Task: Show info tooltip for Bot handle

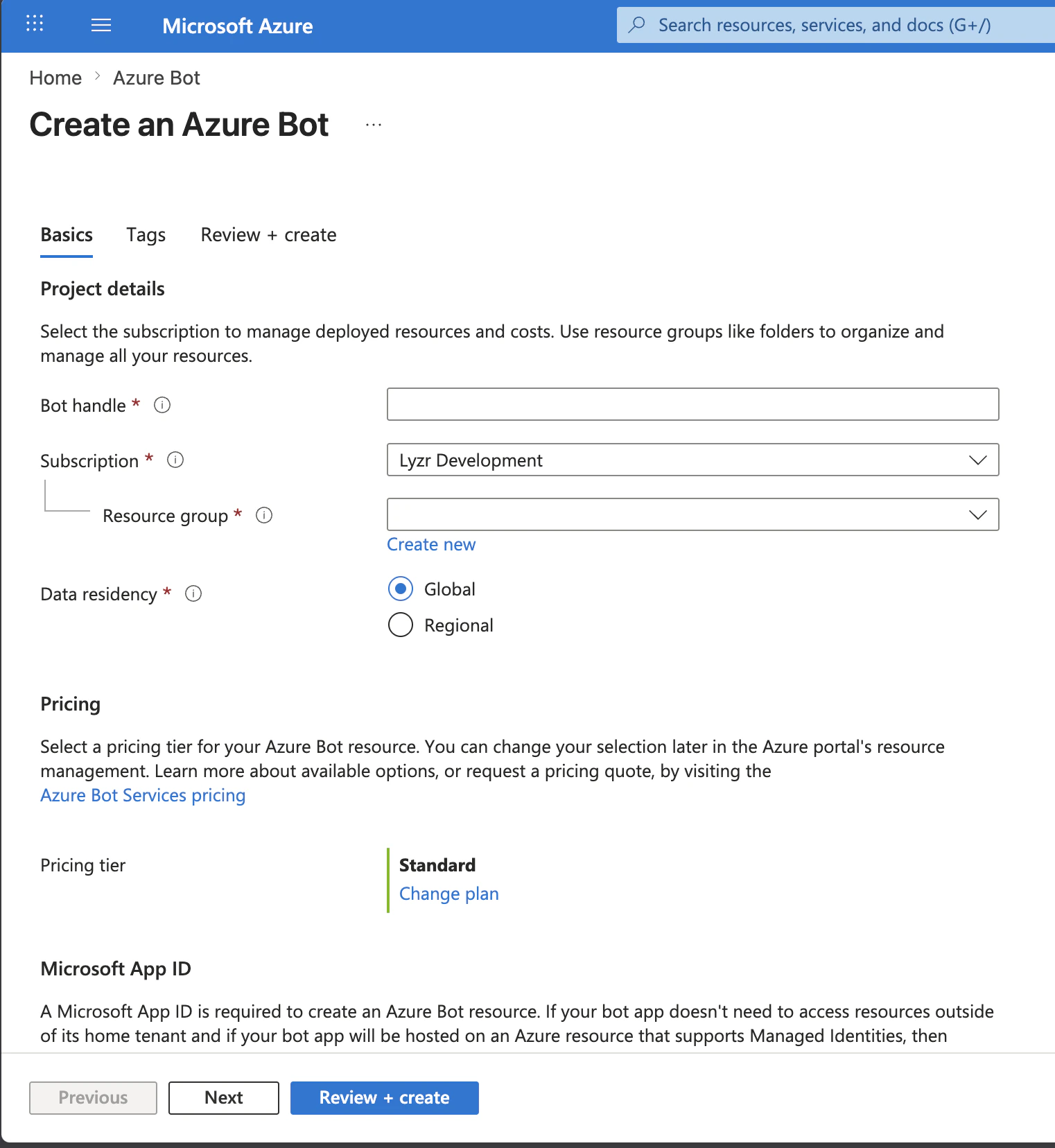Action: click(x=162, y=405)
